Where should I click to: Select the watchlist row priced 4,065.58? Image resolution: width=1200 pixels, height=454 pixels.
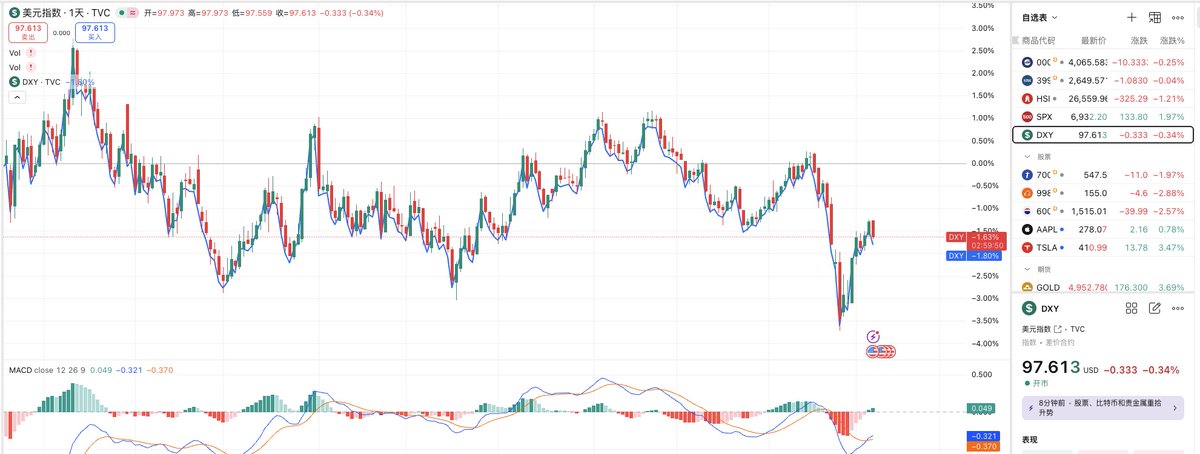(x=1103, y=62)
